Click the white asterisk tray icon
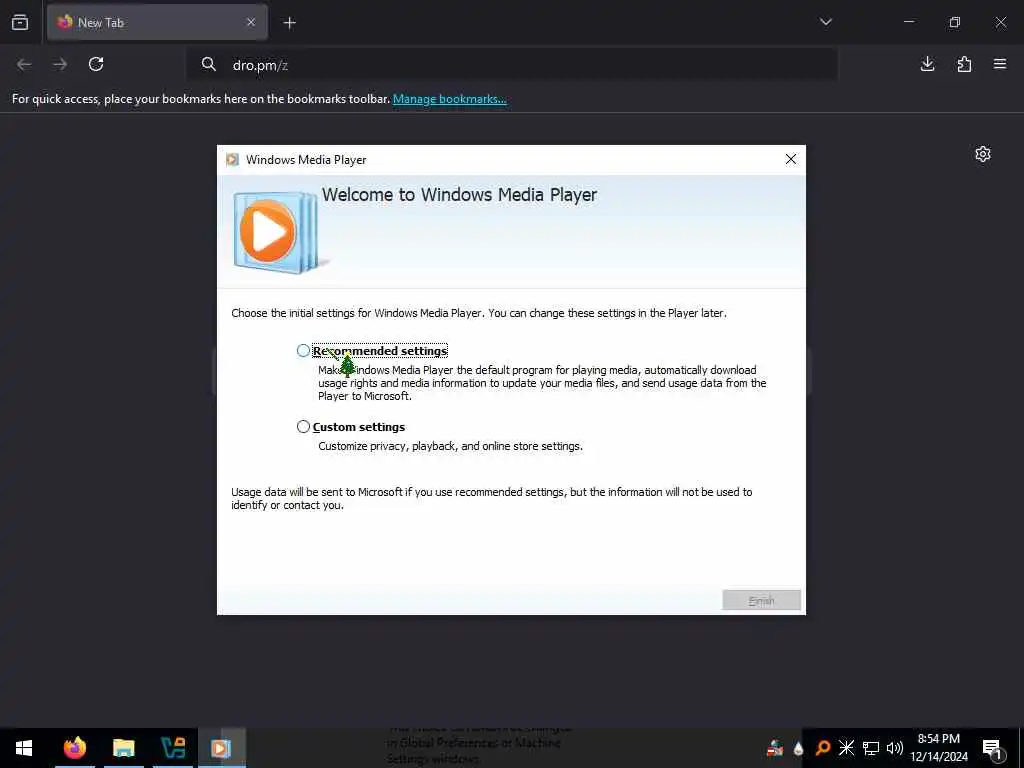Viewport: 1024px width, 768px height. tap(846, 748)
